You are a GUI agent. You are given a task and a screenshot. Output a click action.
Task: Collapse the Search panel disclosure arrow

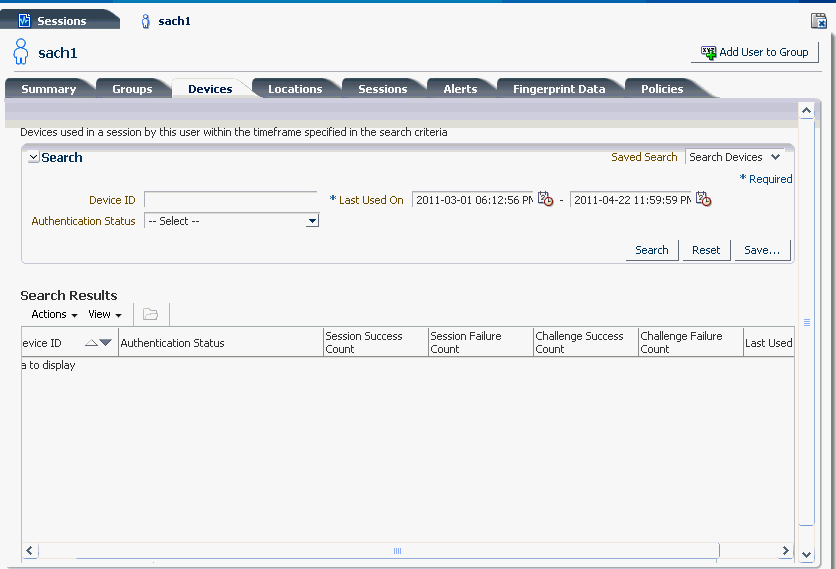coord(34,157)
